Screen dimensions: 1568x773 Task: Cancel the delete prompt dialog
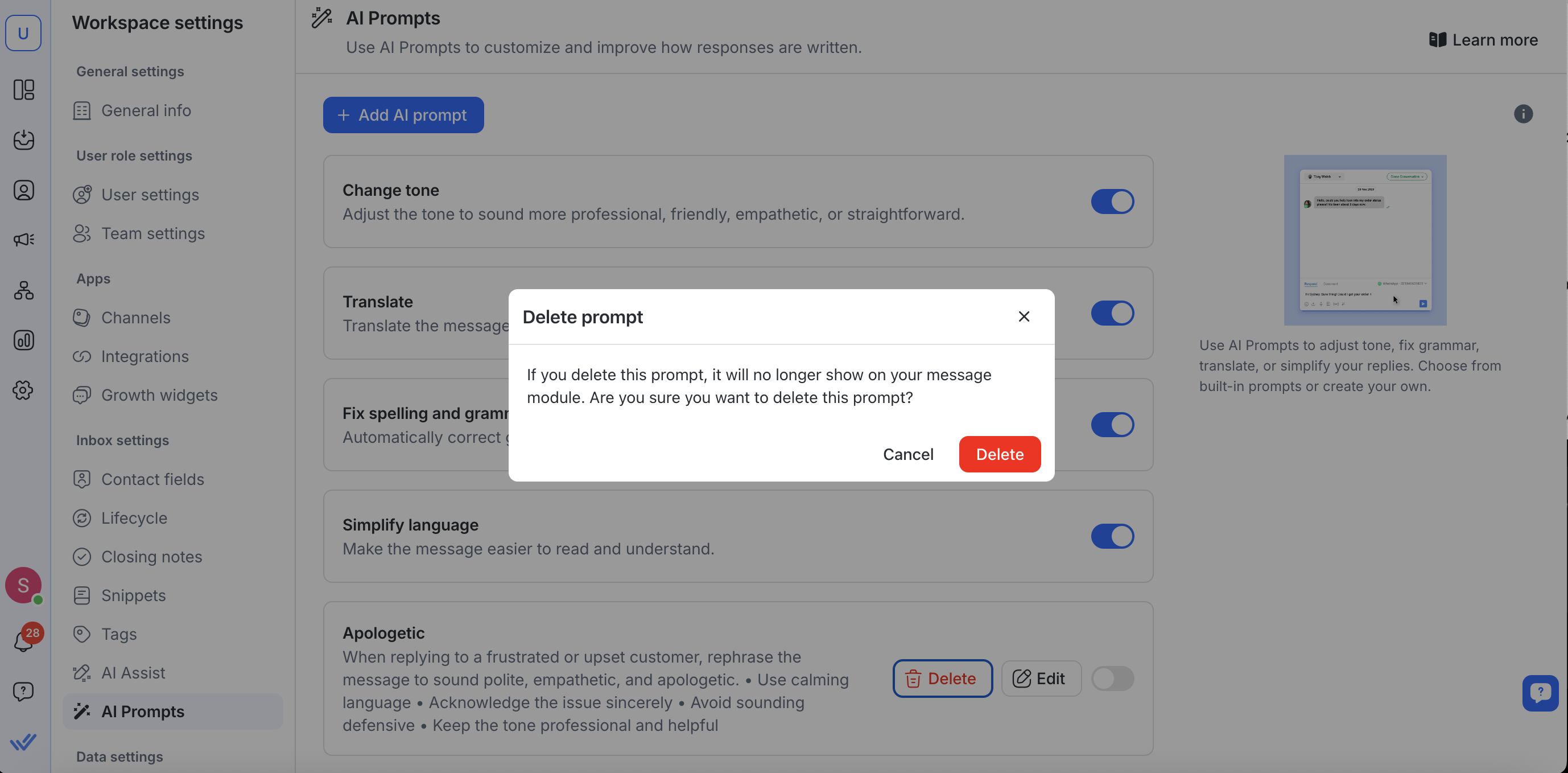pyautogui.click(x=907, y=454)
